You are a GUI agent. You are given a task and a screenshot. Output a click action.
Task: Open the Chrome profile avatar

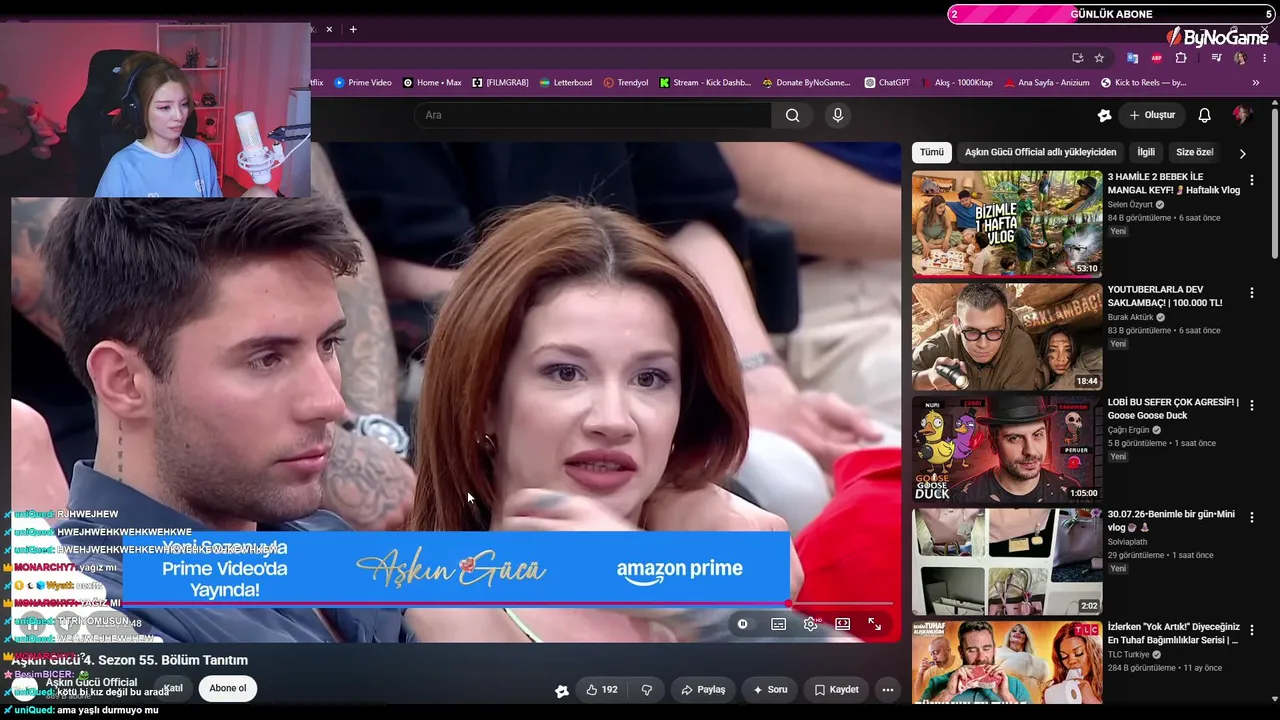[x=1240, y=58]
